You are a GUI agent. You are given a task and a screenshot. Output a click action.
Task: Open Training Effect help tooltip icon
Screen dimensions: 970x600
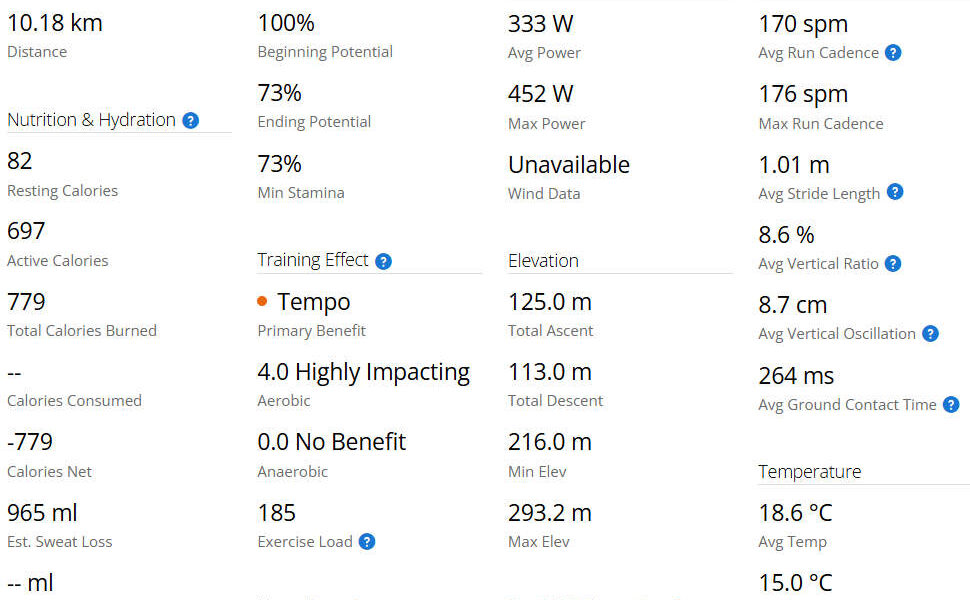[x=383, y=261]
